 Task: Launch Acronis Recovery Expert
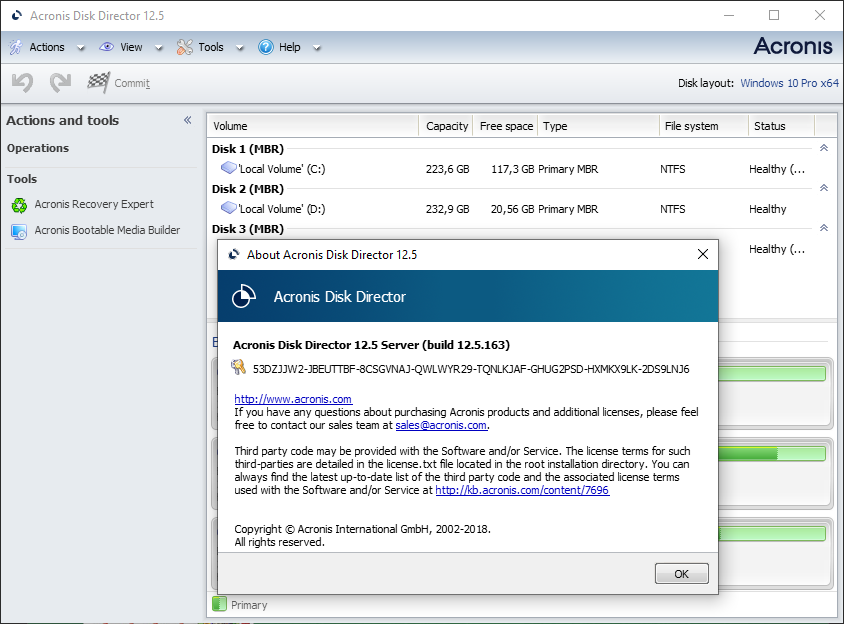[x=94, y=204]
